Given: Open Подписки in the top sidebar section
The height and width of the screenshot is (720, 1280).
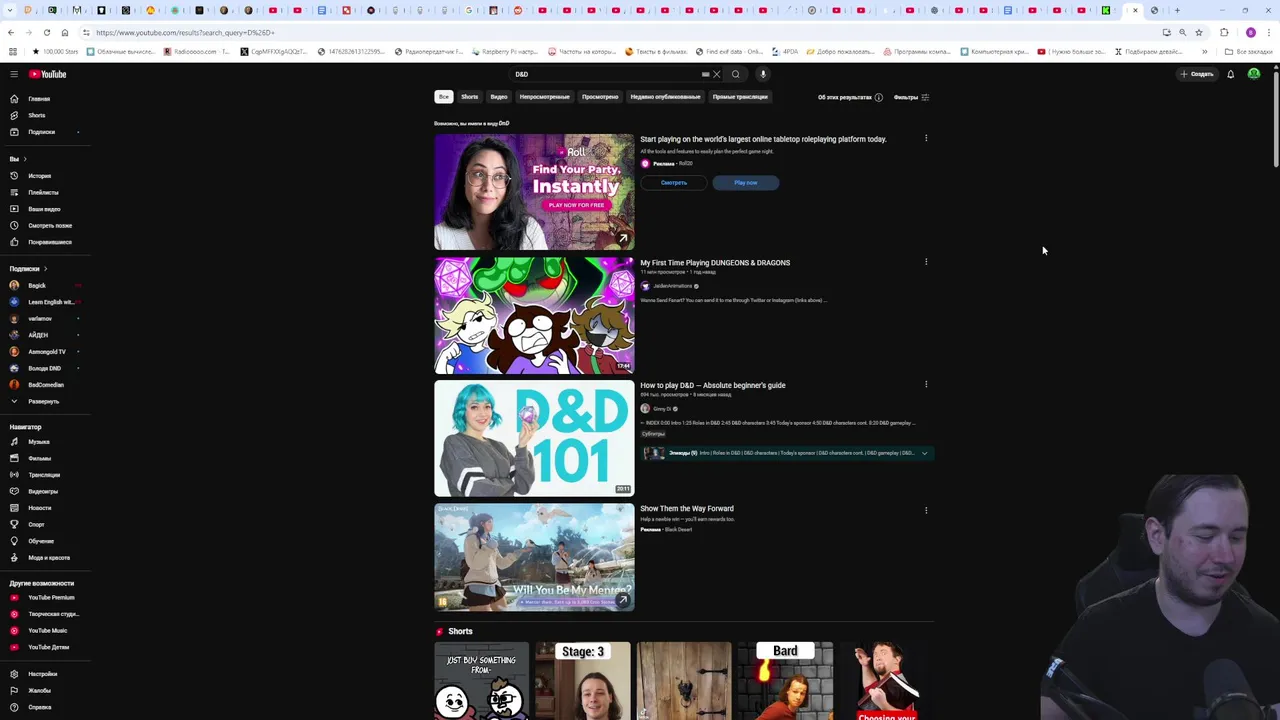Looking at the screenshot, I should point(40,132).
